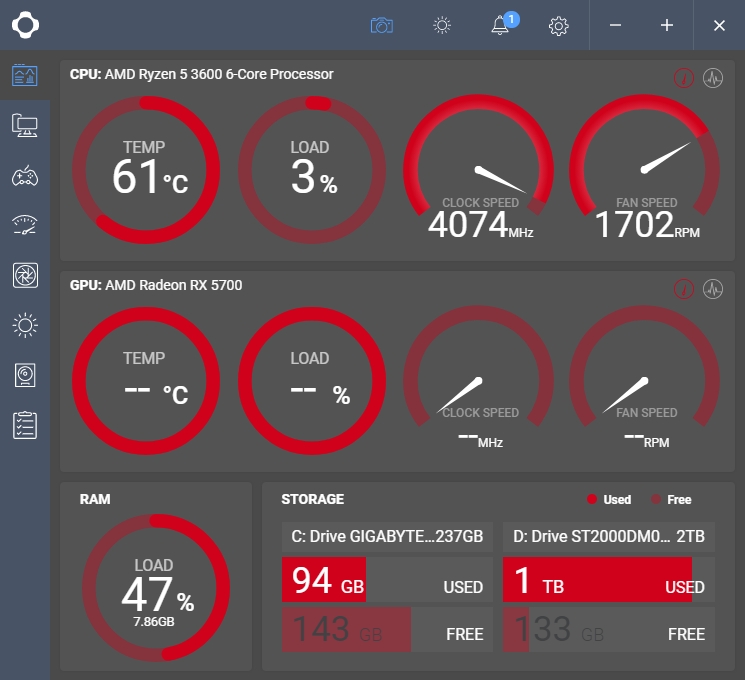Click the C drive 143 GB free bar
The image size is (745, 680).
pyautogui.click(x=387, y=629)
